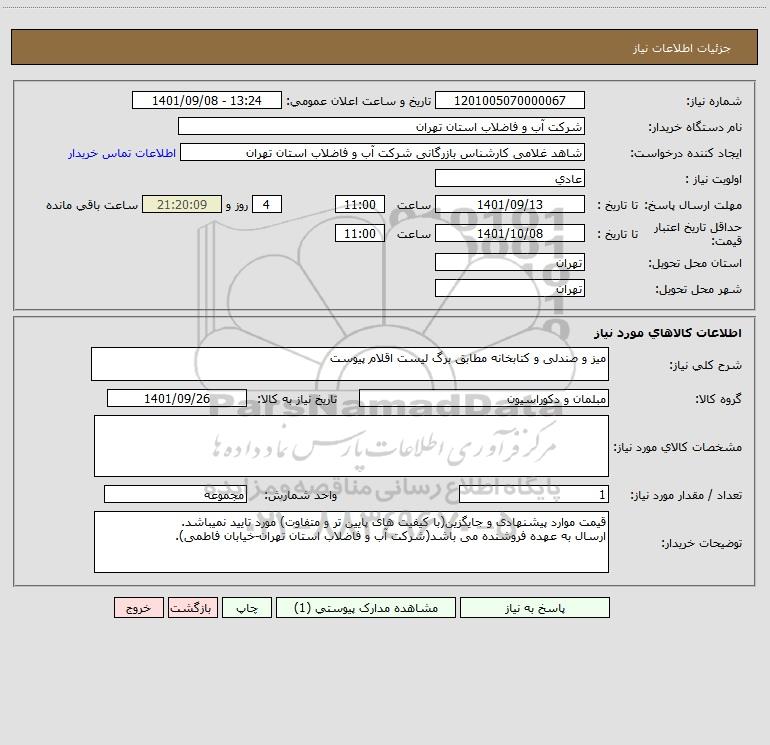Click the priority field 'عادی'
Screen dimensions: 770x745
click(510, 178)
